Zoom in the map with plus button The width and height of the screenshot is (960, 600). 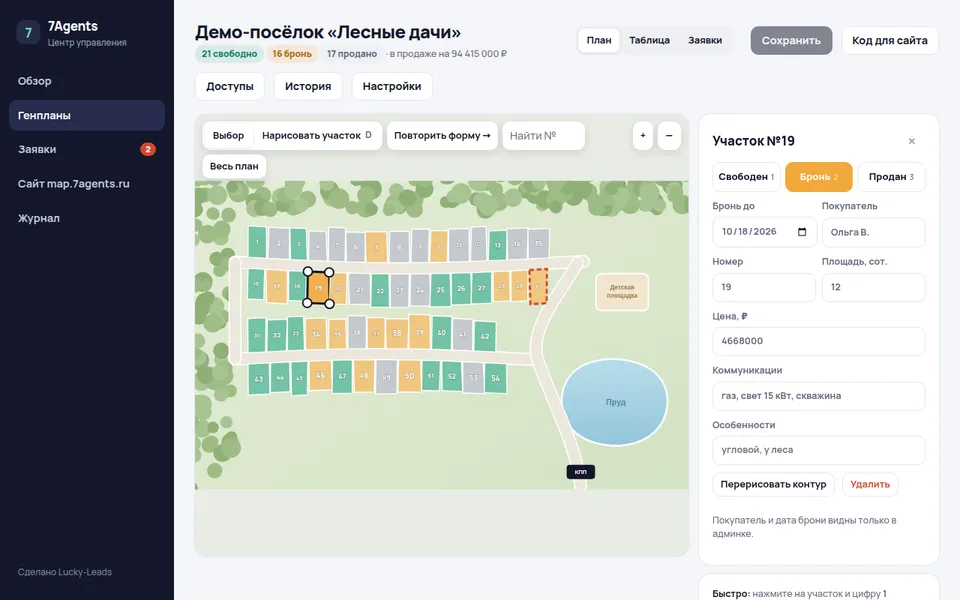pyautogui.click(x=643, y=135)
